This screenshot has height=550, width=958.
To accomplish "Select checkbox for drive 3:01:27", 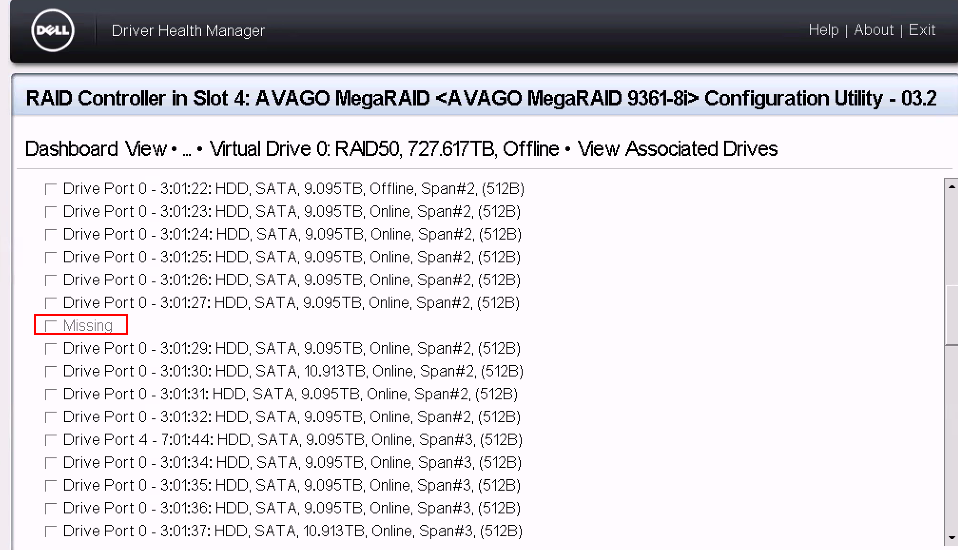I will click(x=51, y=303).
